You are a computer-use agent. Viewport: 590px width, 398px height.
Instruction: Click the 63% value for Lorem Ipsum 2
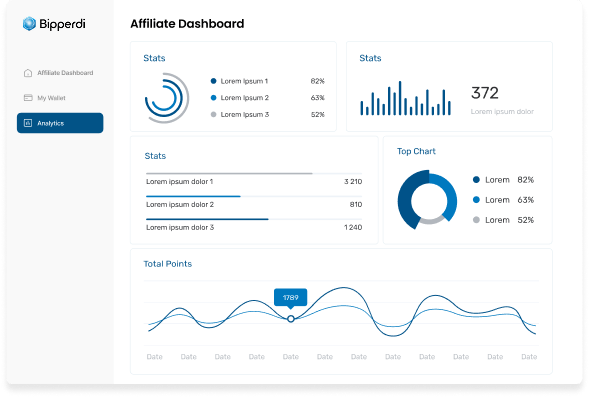click(x=318, y=98)
